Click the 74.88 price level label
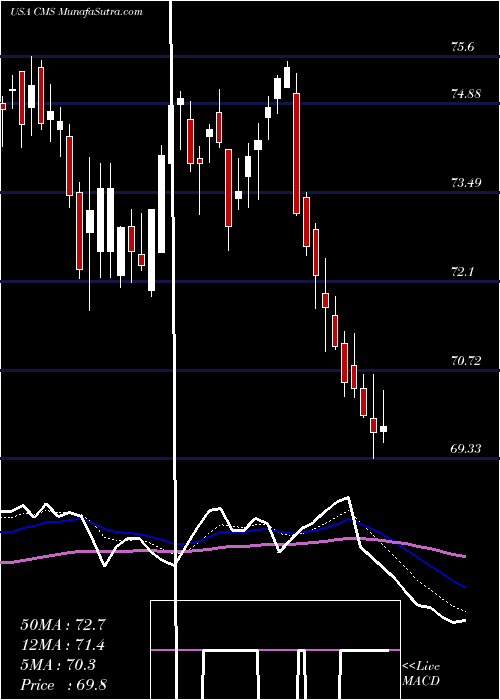This screenshot has height=700, width=500. click(x=467, y=94)
